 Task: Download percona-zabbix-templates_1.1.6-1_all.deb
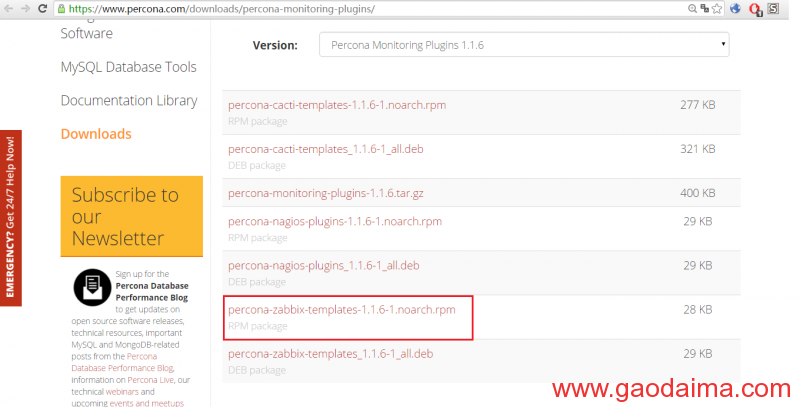331,354
